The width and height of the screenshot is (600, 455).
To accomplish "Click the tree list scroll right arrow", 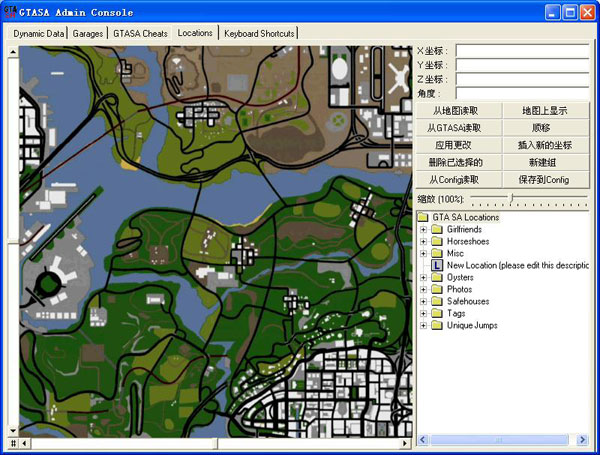I will coord(583,440).
